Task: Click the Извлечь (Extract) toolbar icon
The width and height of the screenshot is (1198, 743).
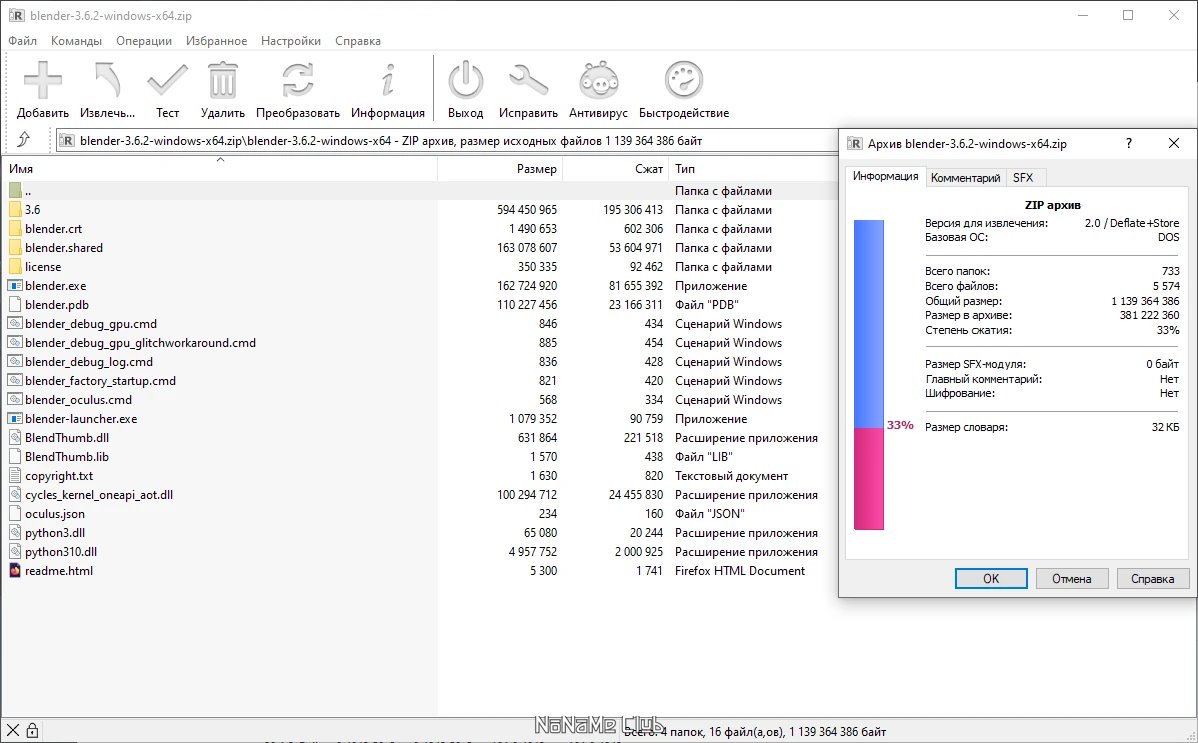Action: click(108, 82)
